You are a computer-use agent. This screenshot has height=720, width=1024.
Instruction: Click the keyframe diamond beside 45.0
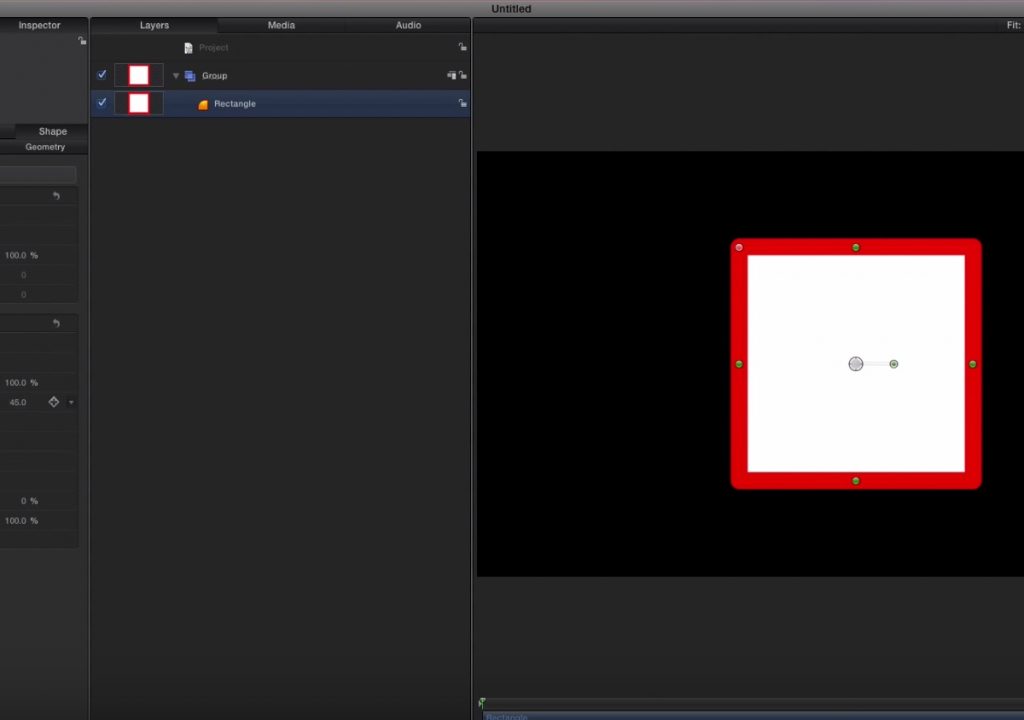pyautogui.click(x=54, y=402)
